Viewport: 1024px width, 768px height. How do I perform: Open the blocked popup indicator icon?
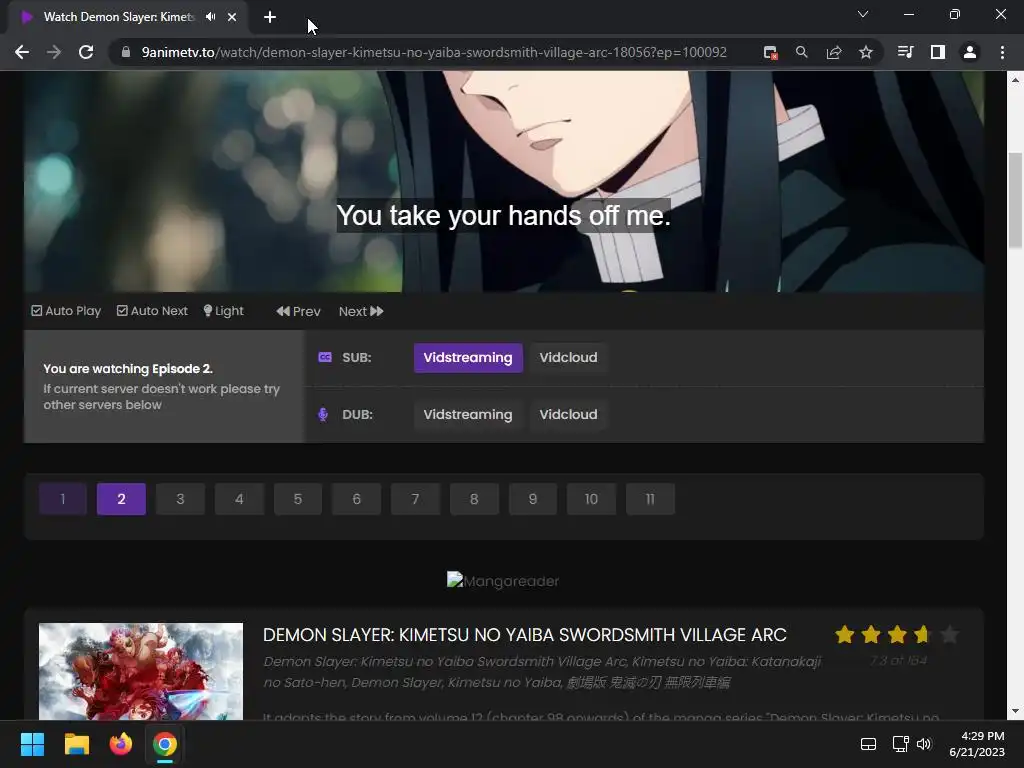771,52
